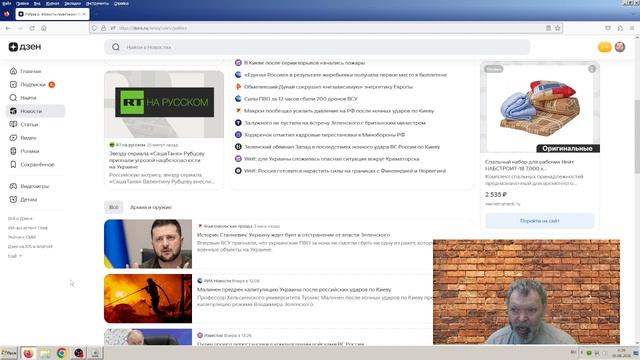640x360 pixels.
Task: Open the Правка menu
Action: click(22, 3)
